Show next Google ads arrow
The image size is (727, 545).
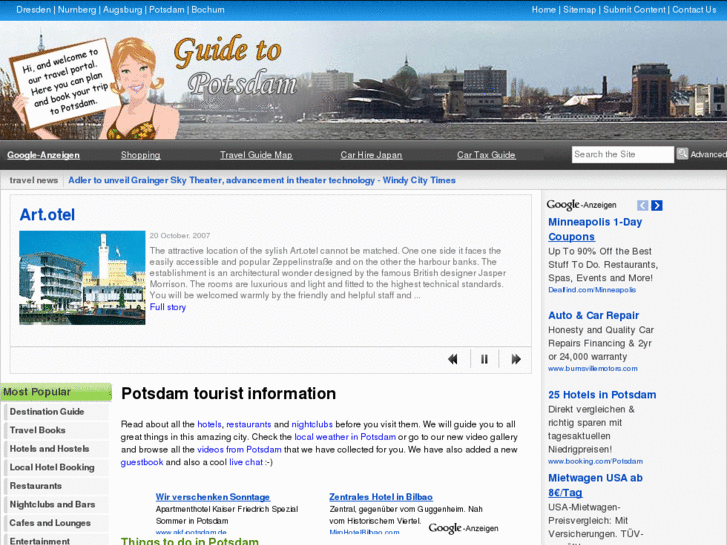click(x=657, y=205)
